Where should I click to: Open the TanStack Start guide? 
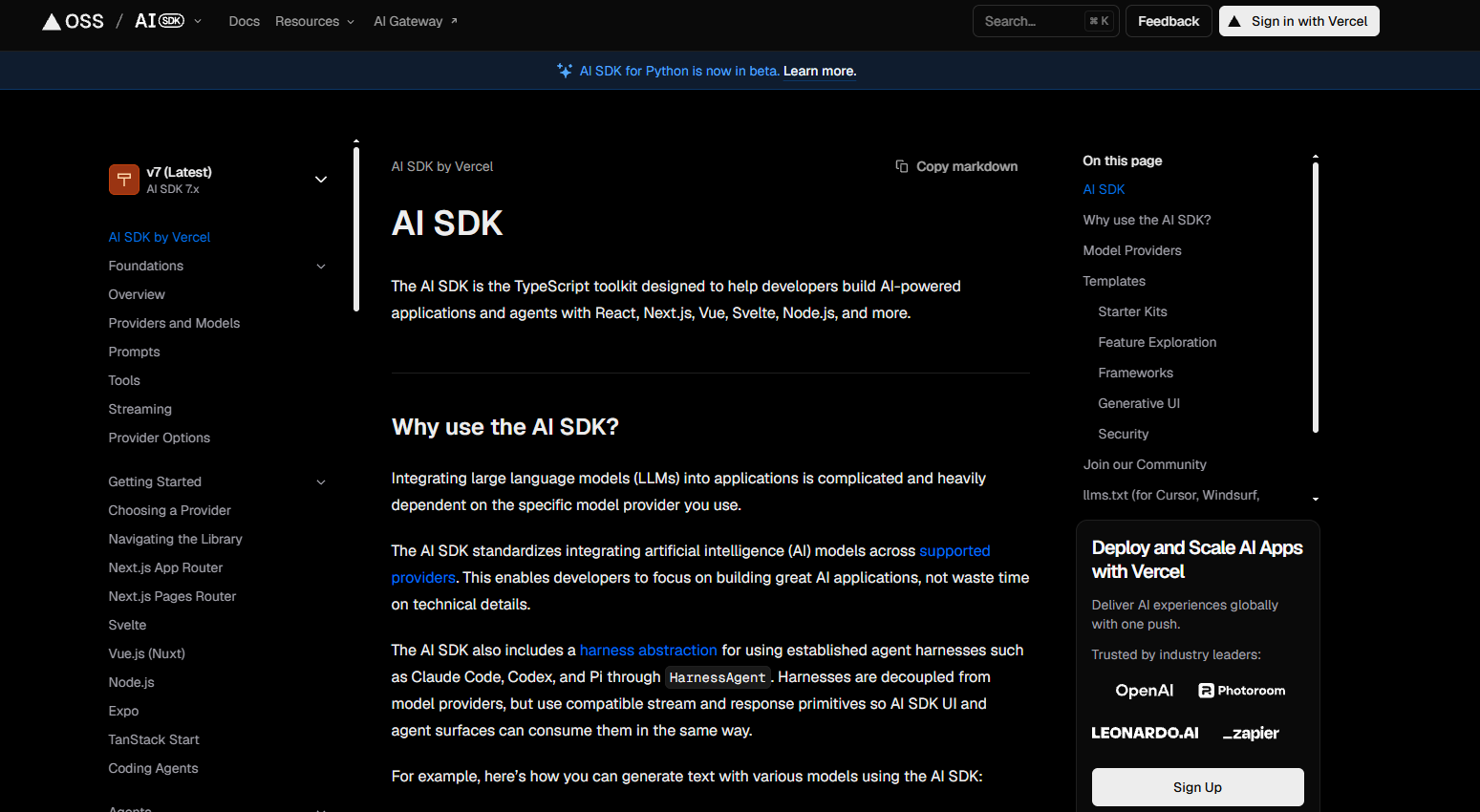pyautogui.click(x=154, y=739)
